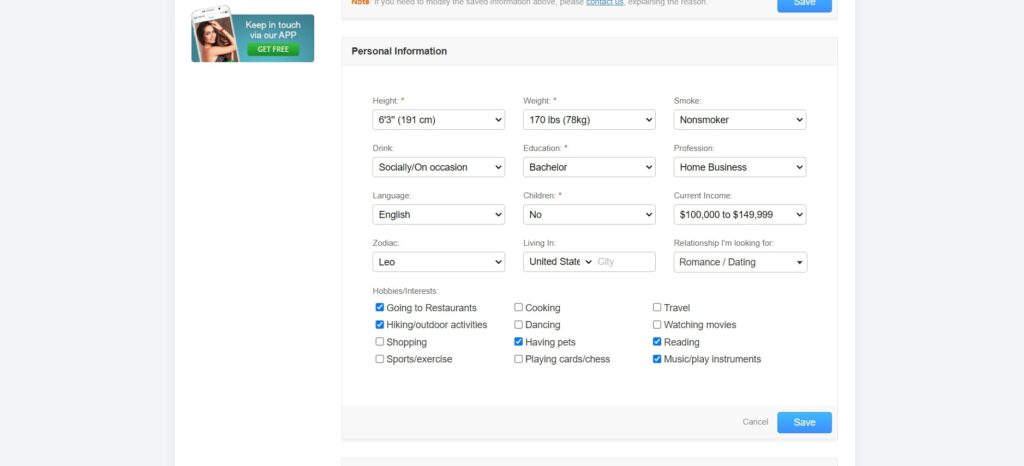The width and height of the screenshot is (1024, 466).
Task: Toggle the Having pets checkbox off
Action: (518, 342)
